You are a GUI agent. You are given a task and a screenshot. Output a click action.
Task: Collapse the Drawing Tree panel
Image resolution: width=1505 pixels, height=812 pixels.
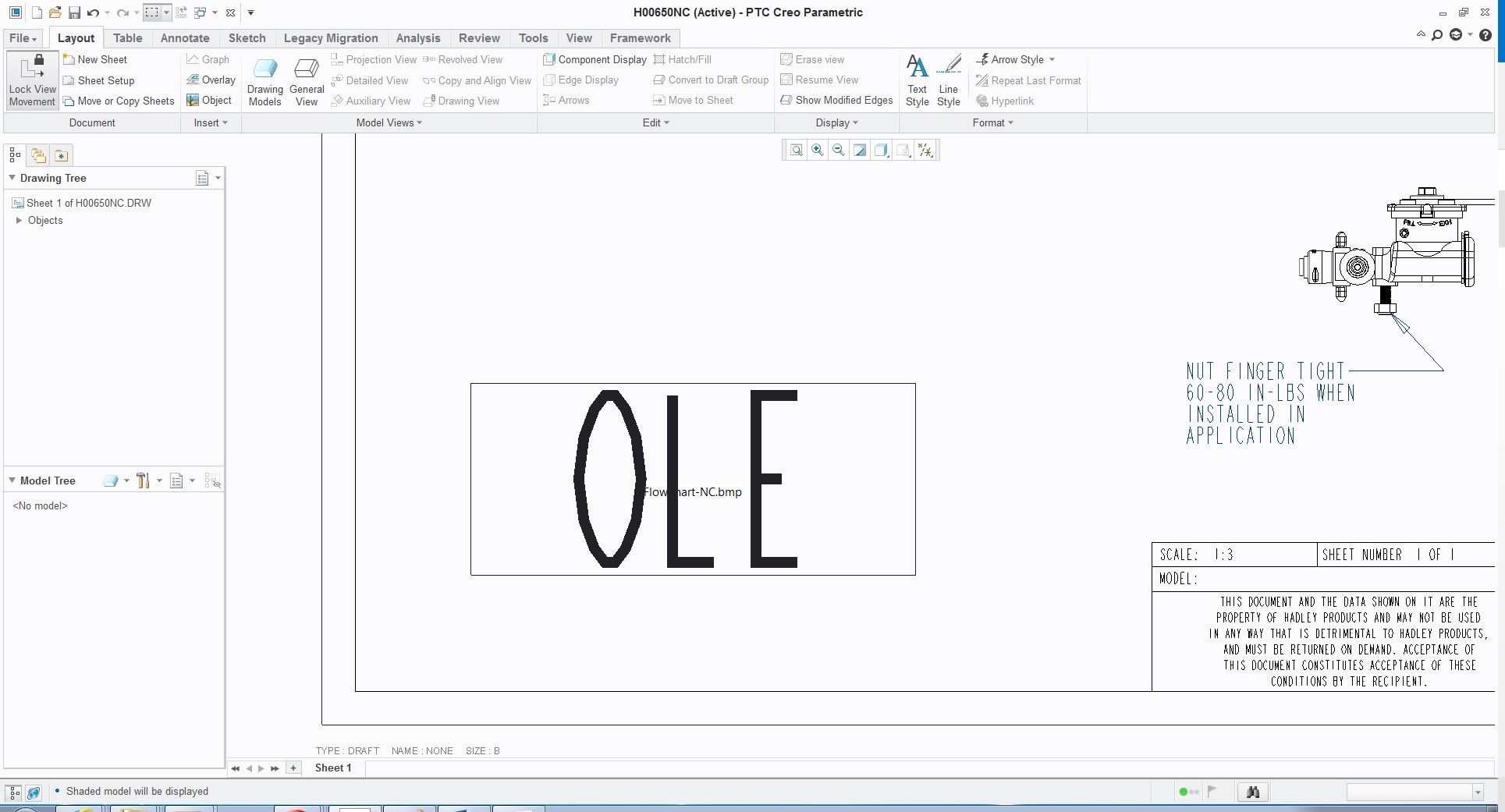(x=12, y=178)
